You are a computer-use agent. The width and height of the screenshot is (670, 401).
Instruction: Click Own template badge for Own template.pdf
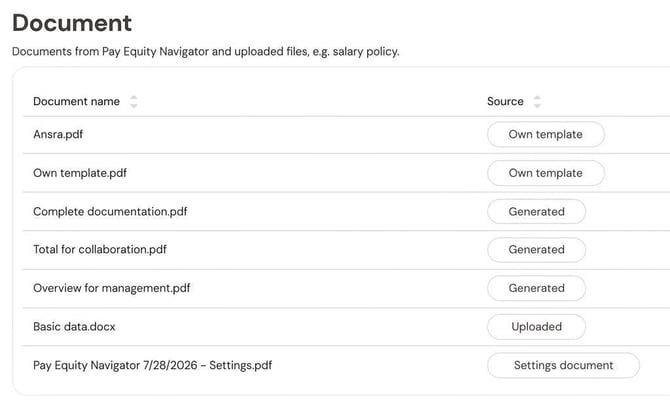coord(546,173)
